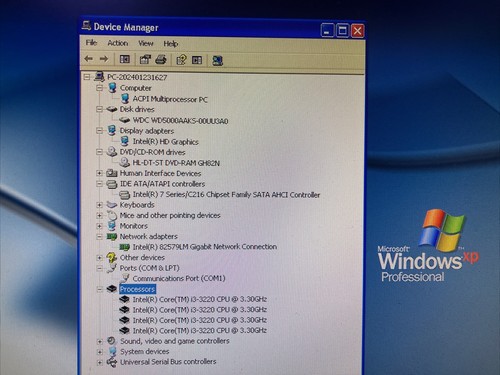The height and width of the screenshot is (375, 500).
Task: Select HL-DT-ST DVD-RAM GH82N drive
Action: (176, 163)
